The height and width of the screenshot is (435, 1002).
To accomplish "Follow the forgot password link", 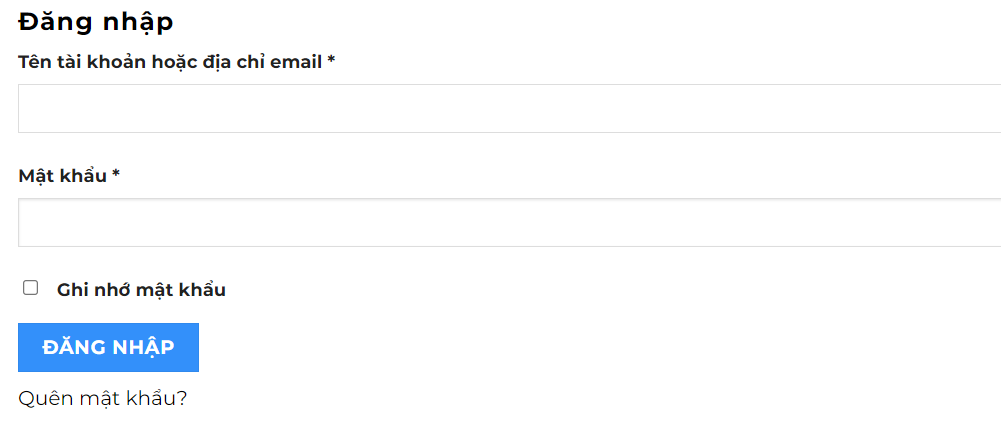I will coord(103,398).
